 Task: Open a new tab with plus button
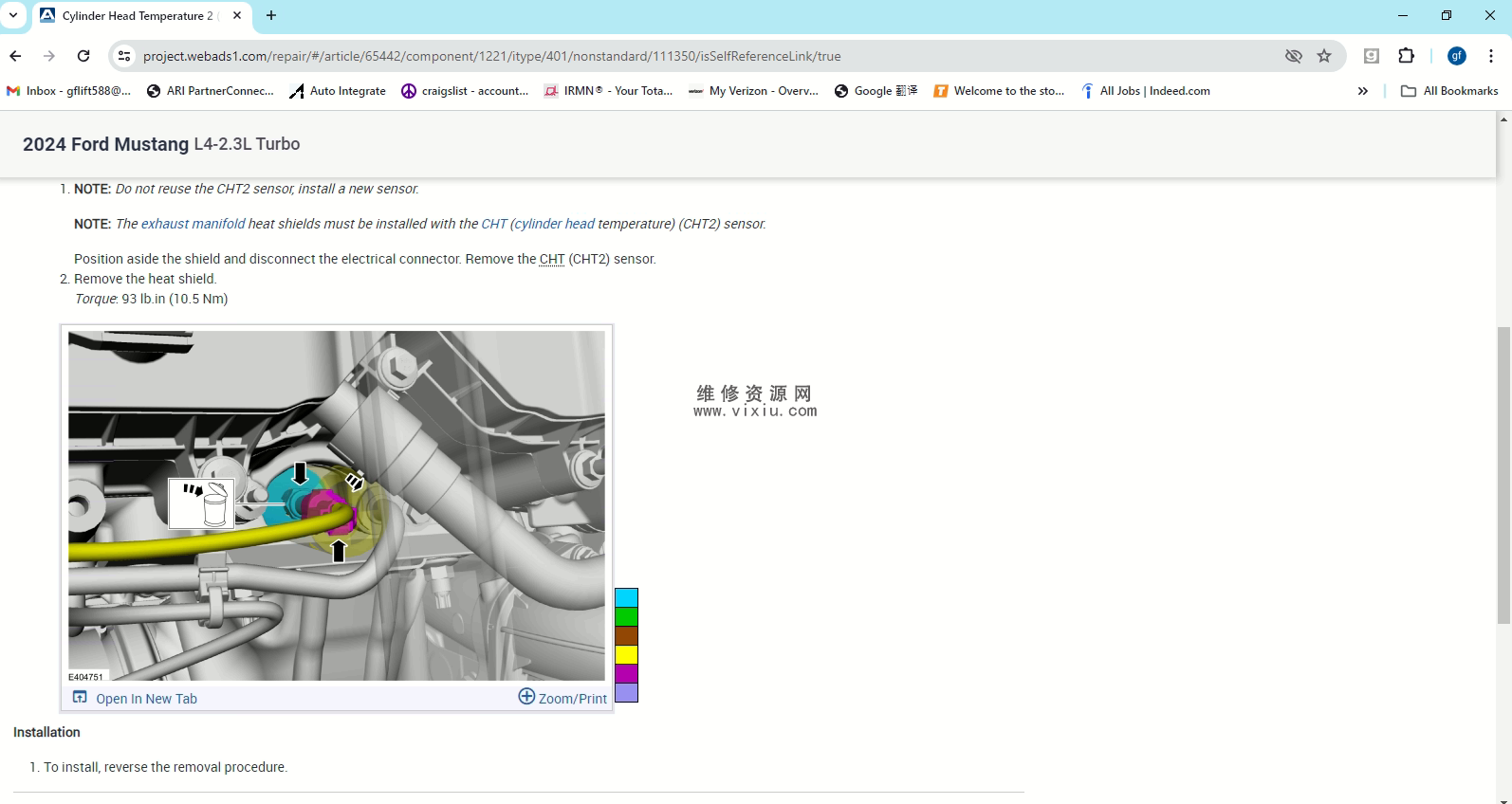click(x=271, y=15)
